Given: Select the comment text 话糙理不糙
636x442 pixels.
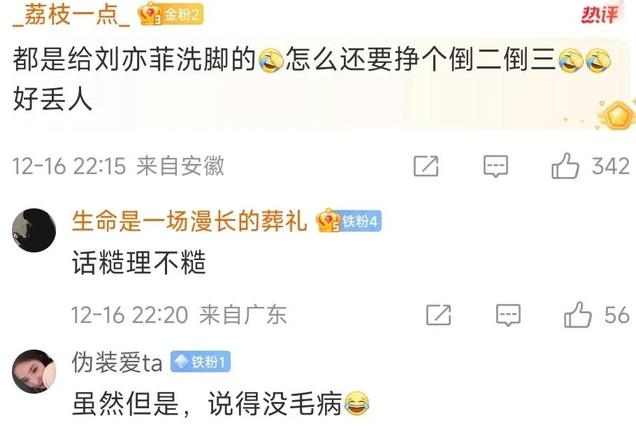Looking at the screenshot, I should [139, 263].
